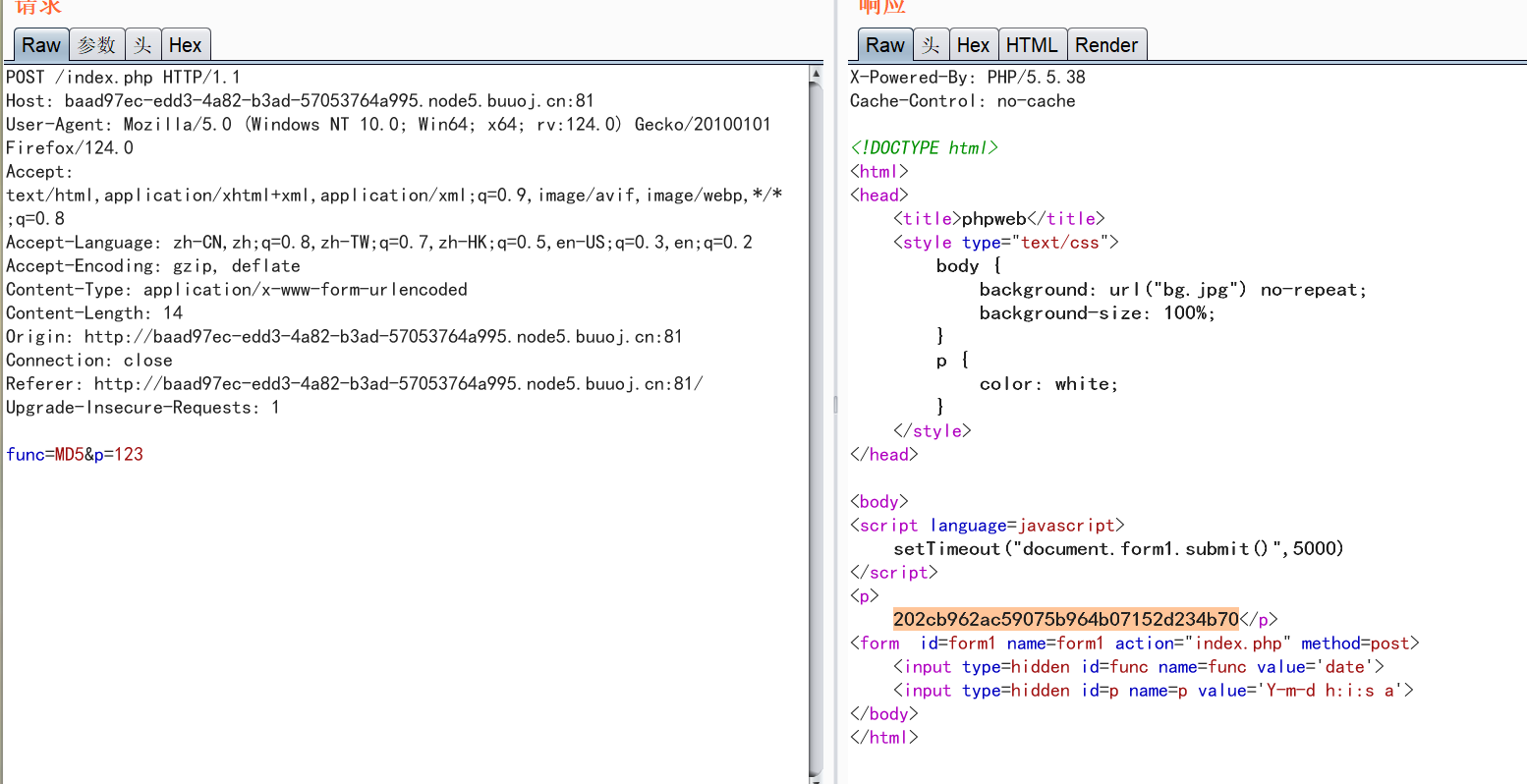Switch to request Hex tab

pyautogui.click(x=185, y=45)
